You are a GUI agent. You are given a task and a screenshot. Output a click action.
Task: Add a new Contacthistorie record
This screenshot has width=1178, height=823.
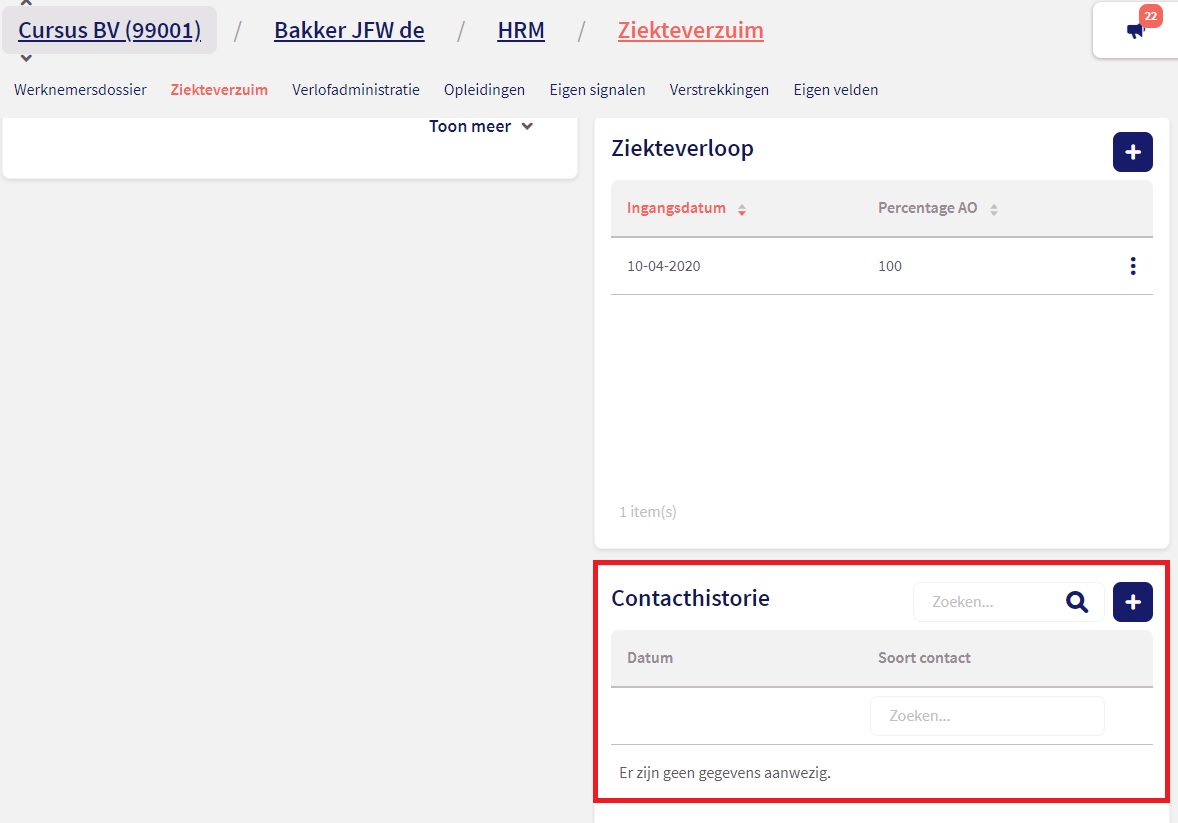point(1132,602)
